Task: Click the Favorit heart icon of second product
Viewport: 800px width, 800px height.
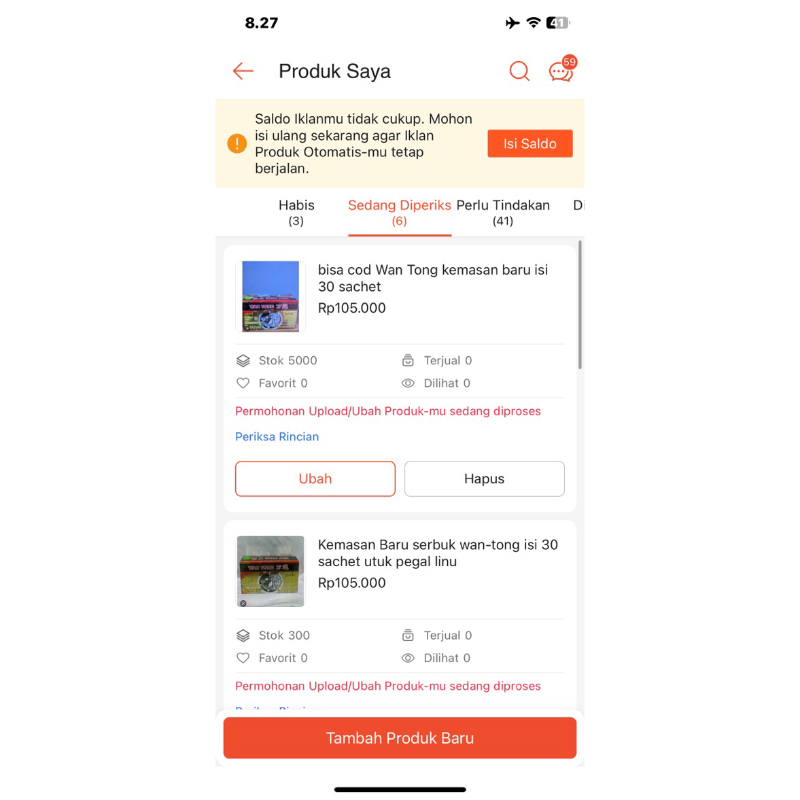Action: (243, 658)
